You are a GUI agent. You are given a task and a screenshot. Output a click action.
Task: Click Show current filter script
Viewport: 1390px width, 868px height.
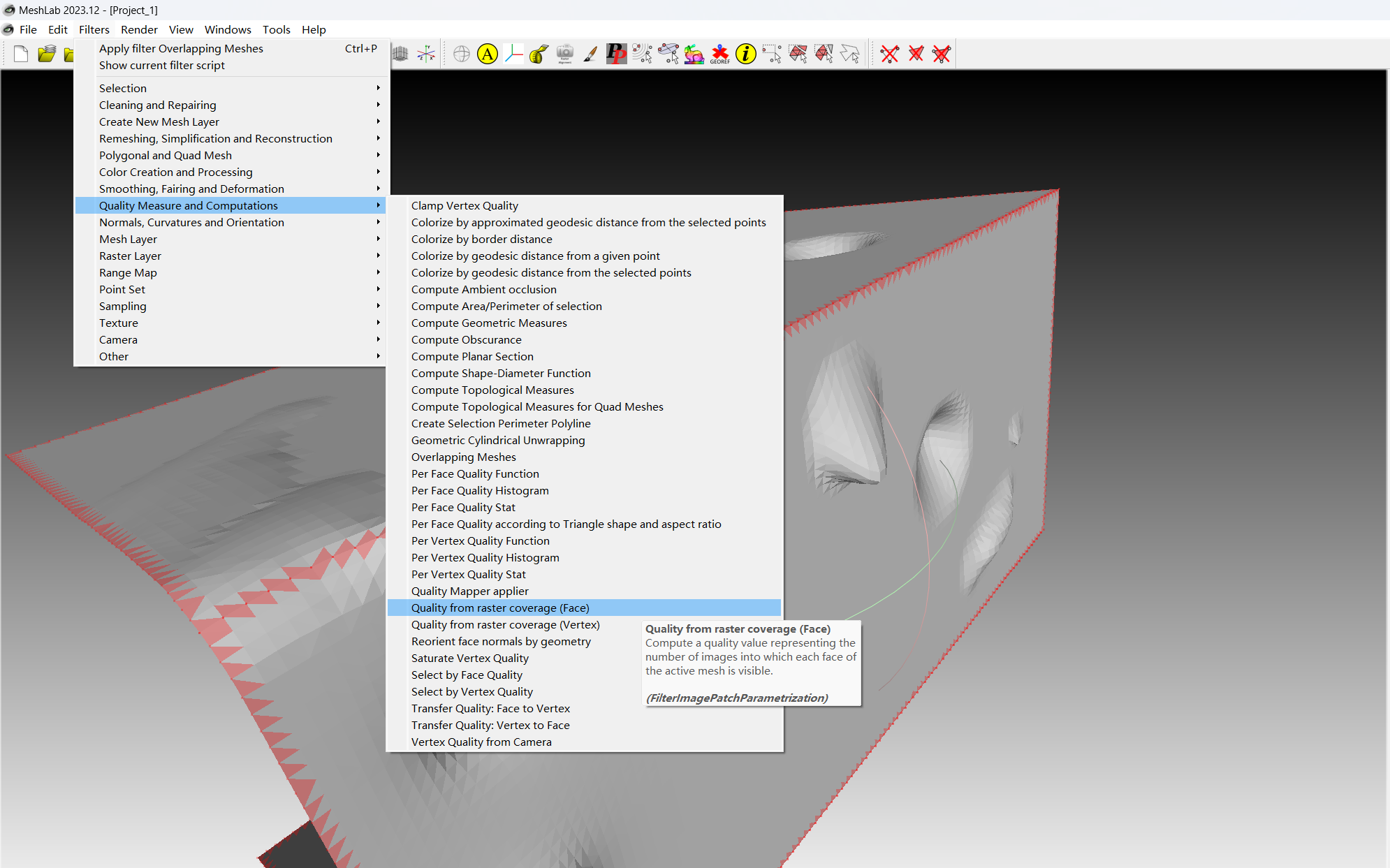pyautogui.click(x=162, y=65)
